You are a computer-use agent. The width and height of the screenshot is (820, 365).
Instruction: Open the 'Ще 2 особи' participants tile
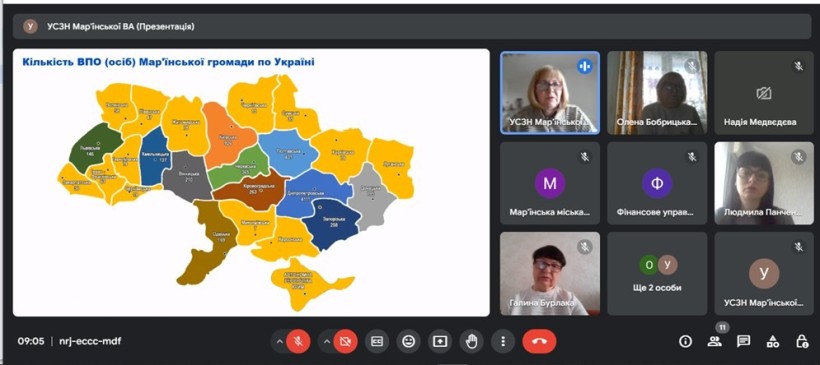[657, 273]
